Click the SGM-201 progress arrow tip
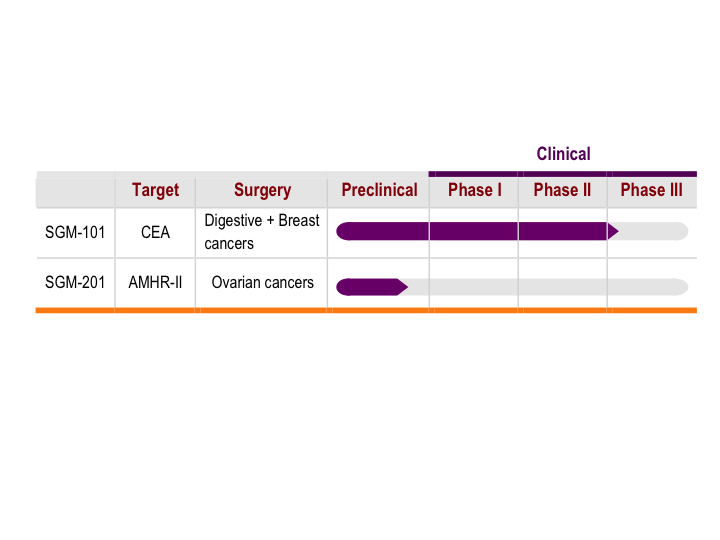Image resolution: width=720 pixels, height=540 pixels. tap(403, 287)
